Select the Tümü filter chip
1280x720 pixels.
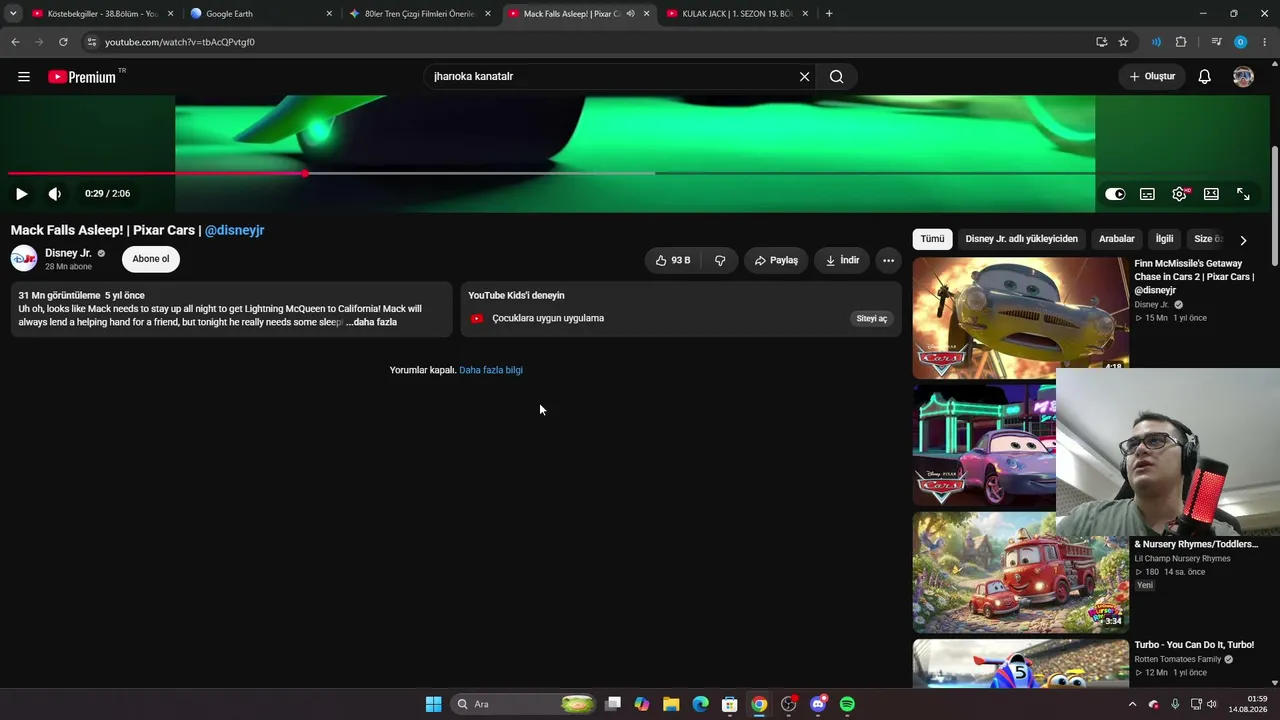pyautogui.click(x=932, y=239)
